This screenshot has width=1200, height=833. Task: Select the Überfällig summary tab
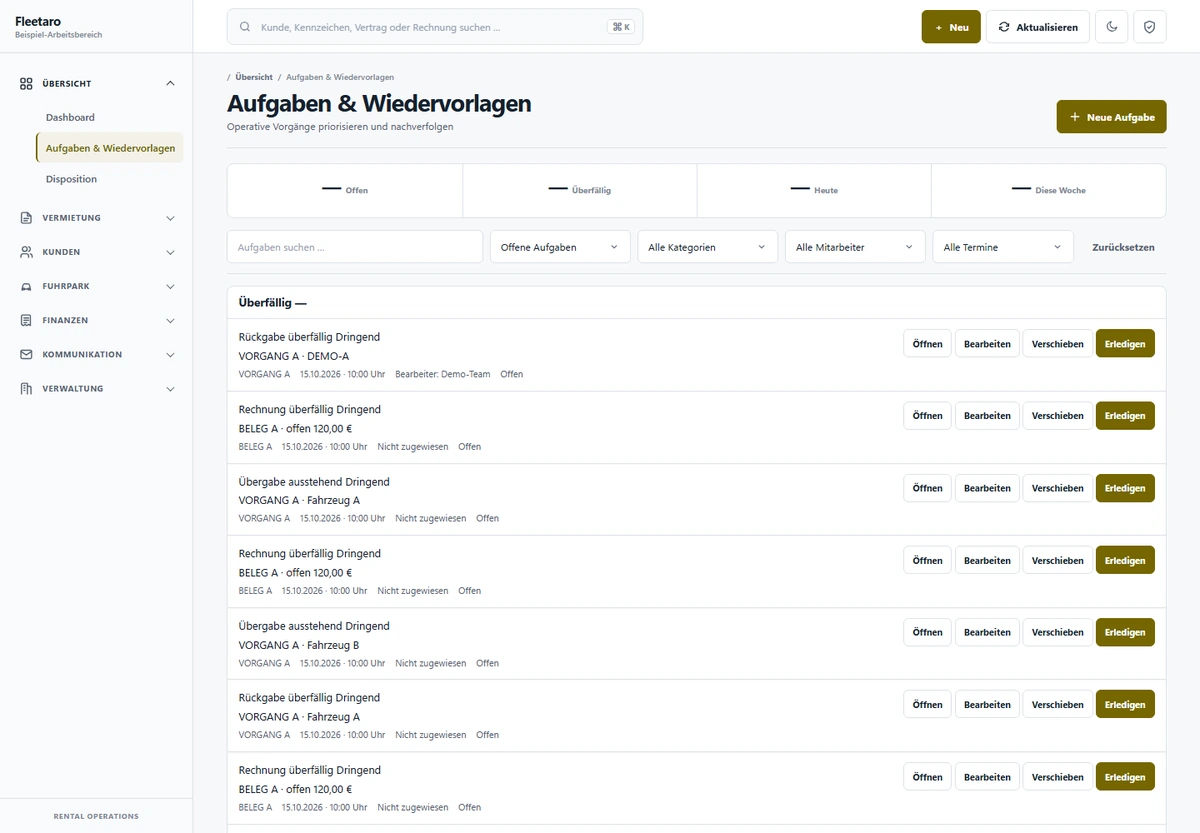point(580,190)
